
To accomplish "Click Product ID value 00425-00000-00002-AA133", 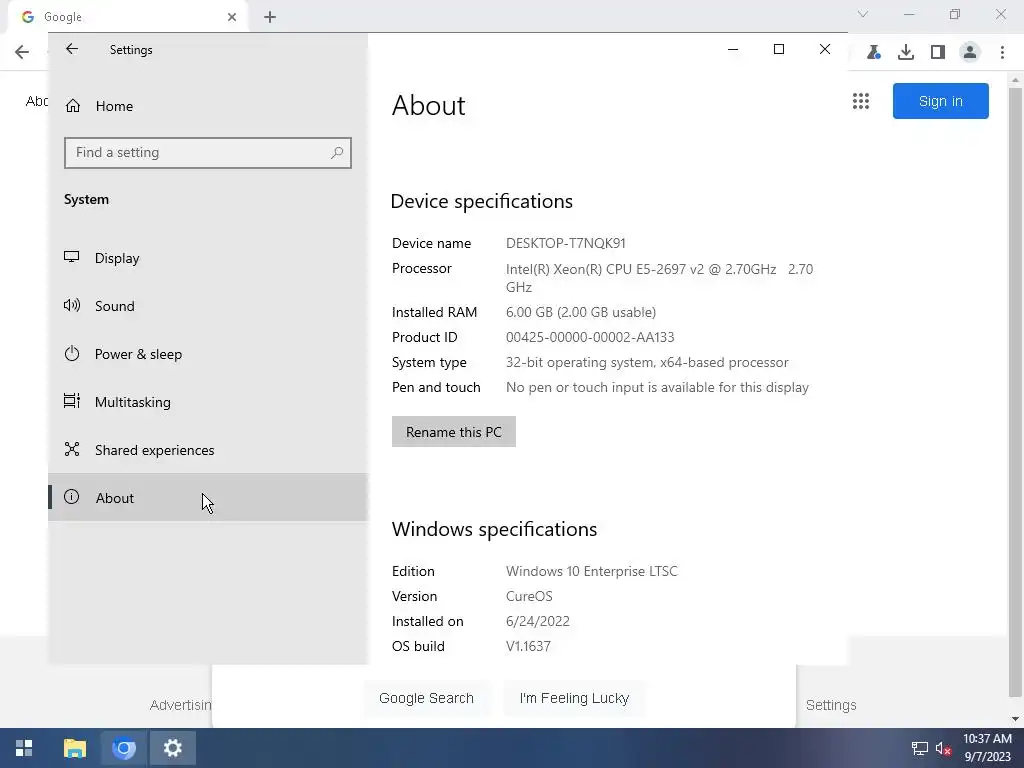I will 590,338.
